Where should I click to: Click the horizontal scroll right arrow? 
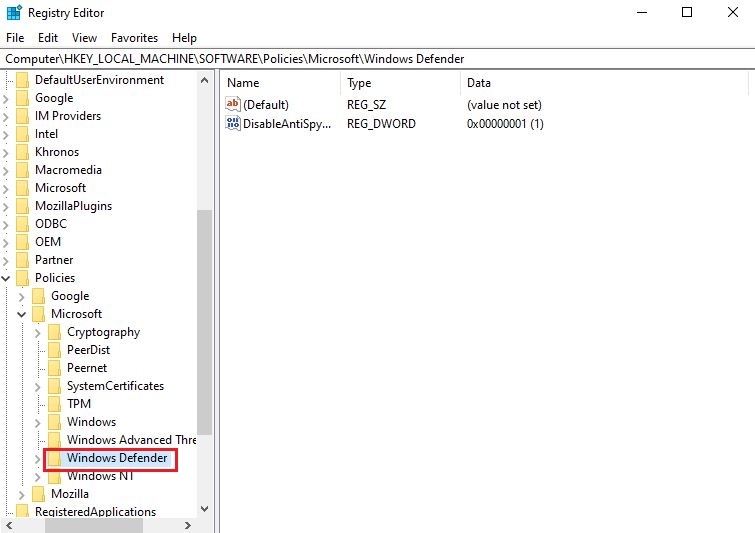click(x=188, y=525)
